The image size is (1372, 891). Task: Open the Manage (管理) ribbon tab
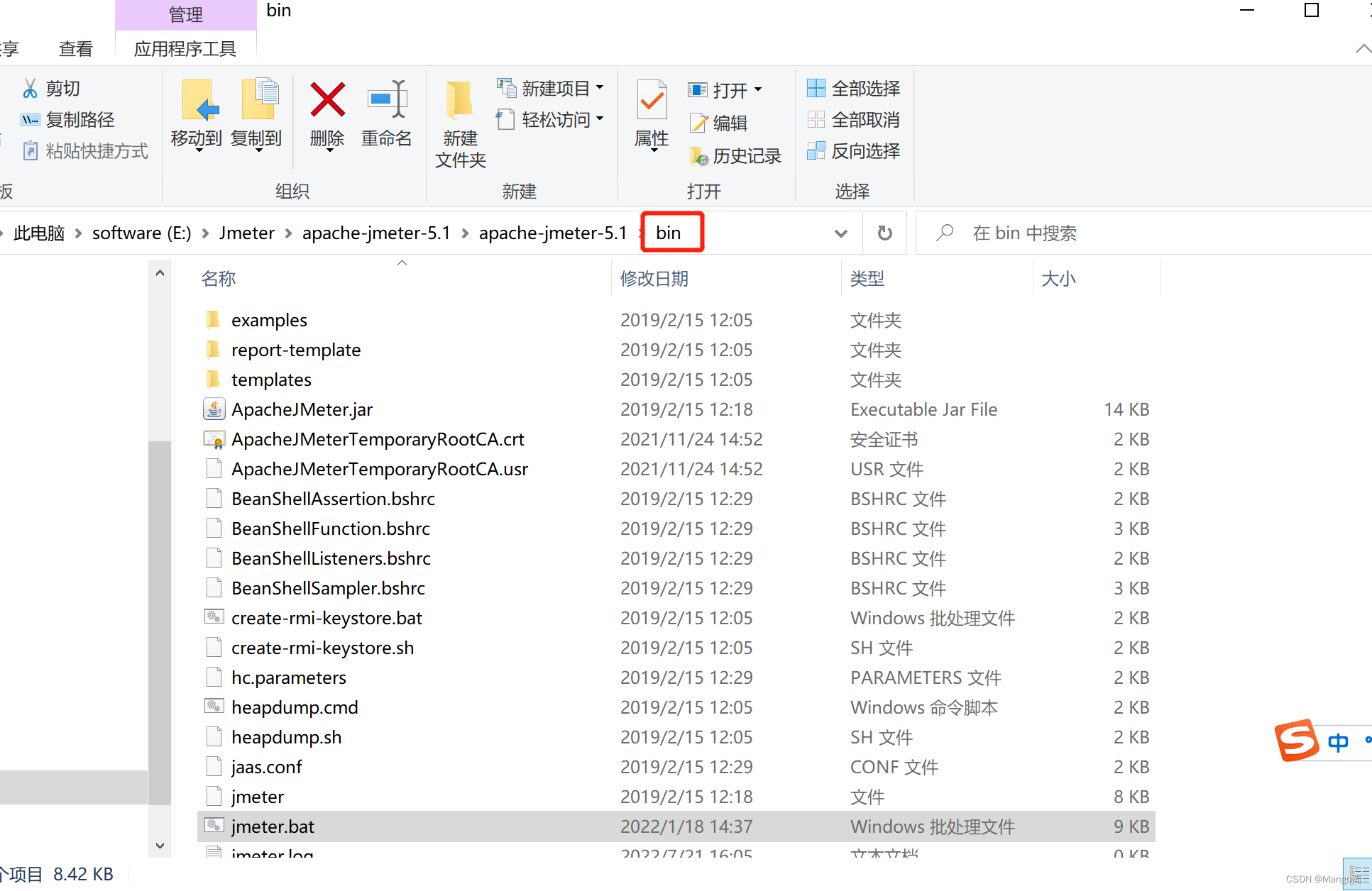tap(185, 15)
